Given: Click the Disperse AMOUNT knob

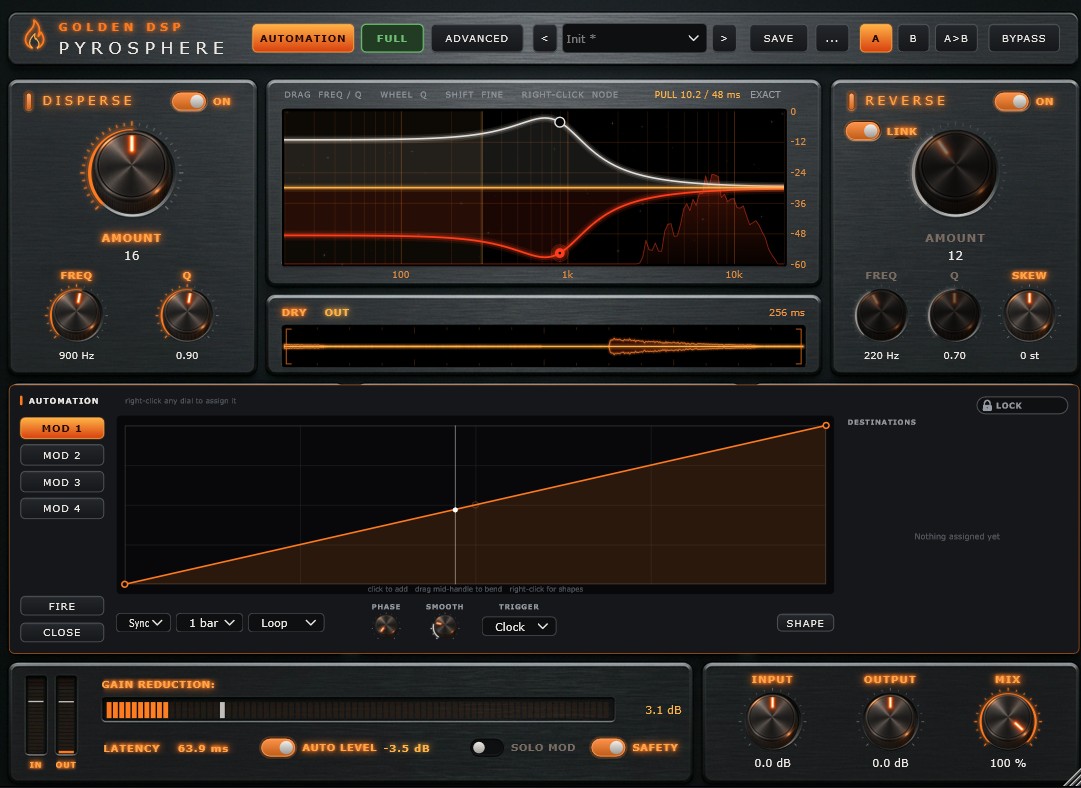Looking at the screenshot, I should pos(132,168).
